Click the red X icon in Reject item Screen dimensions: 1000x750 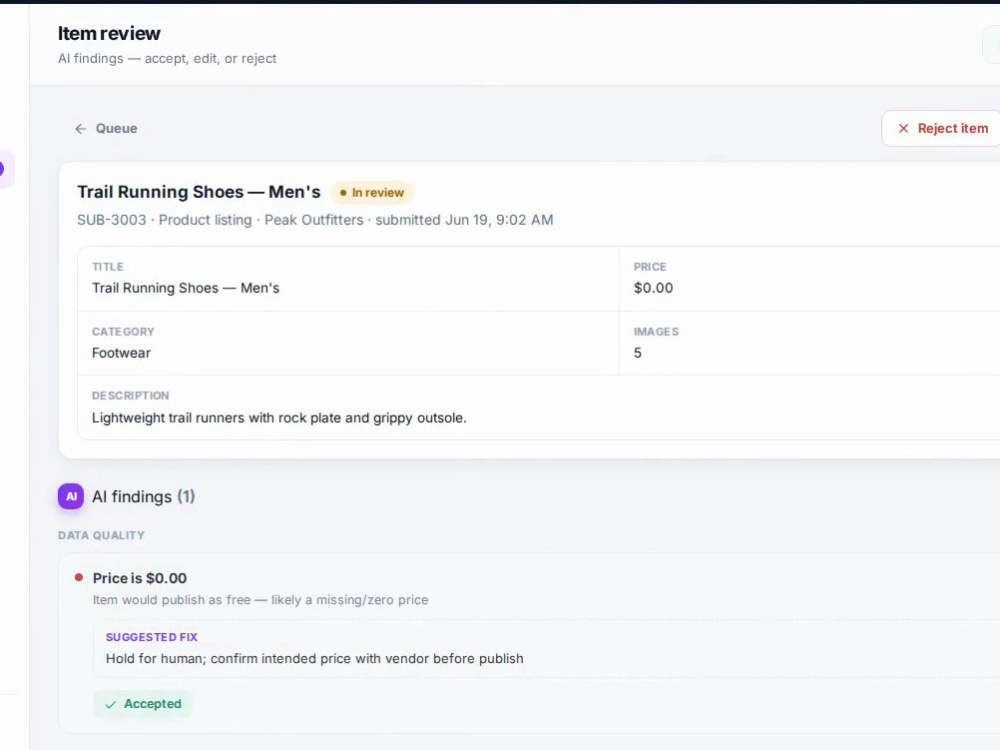click(x=903, y=128)
